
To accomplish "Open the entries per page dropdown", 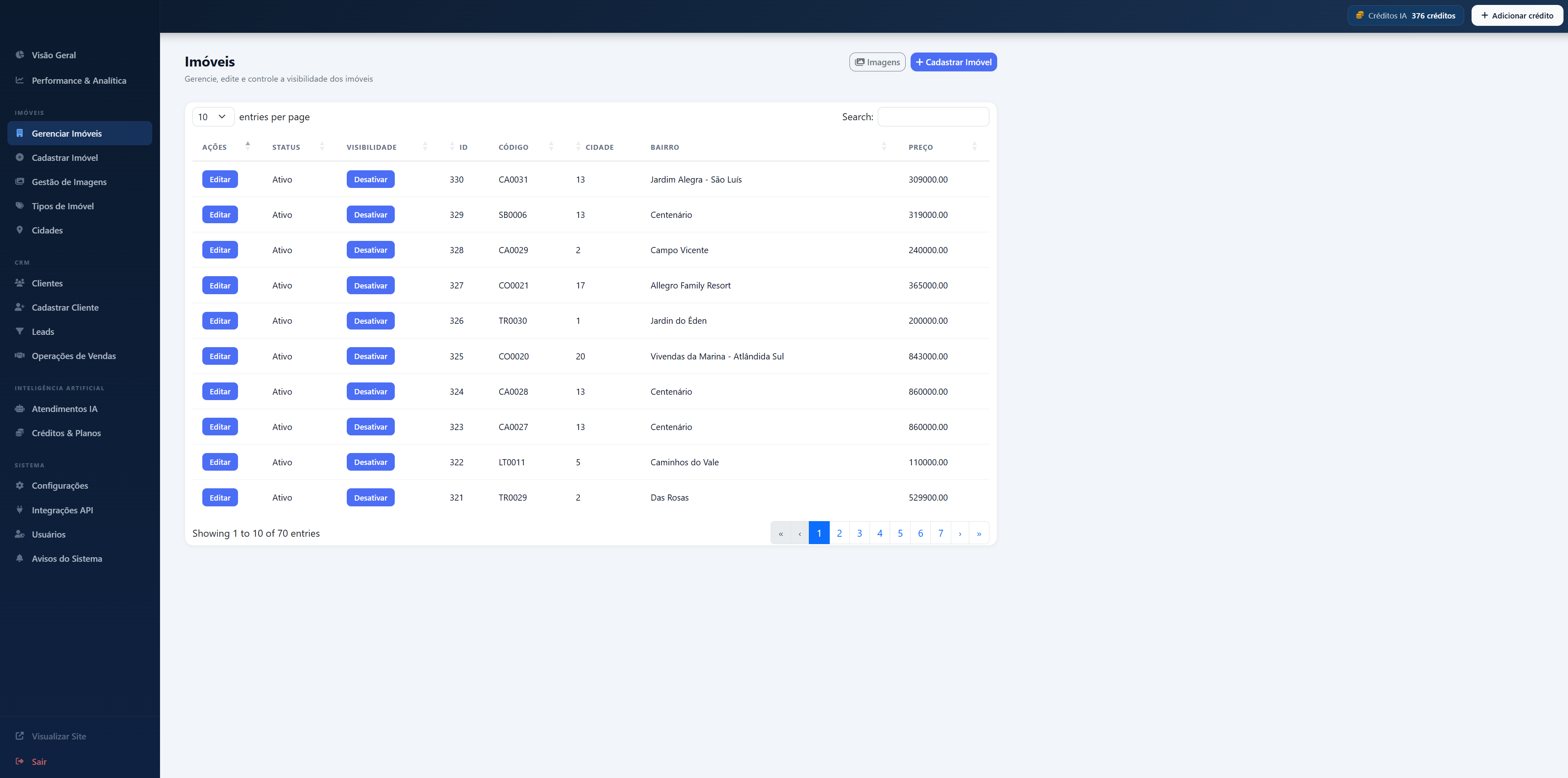I will pyautogui.click(x=213, y=117).
